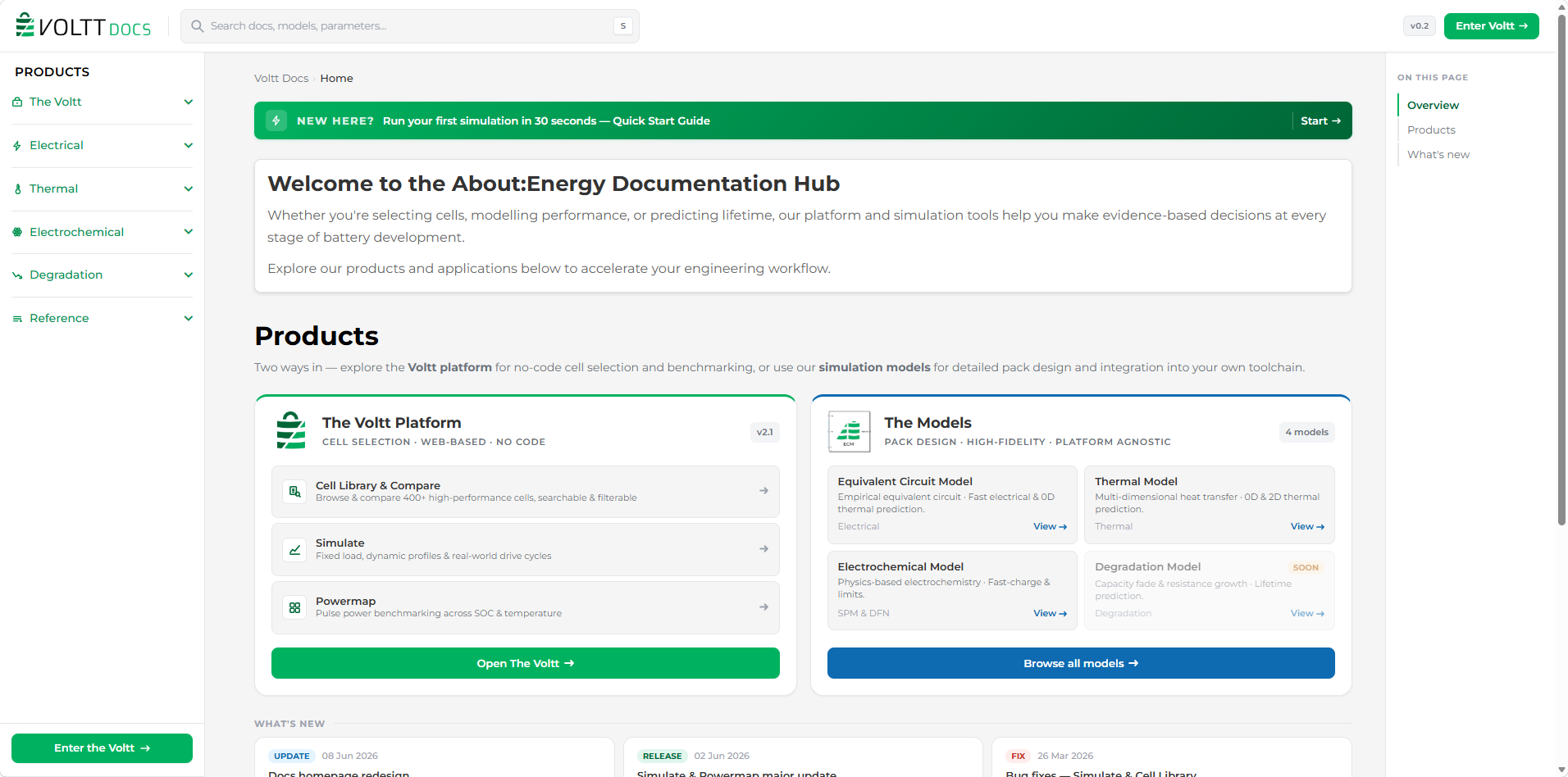
Task: View the Electrochemical Model
Action: [1050, 614]
